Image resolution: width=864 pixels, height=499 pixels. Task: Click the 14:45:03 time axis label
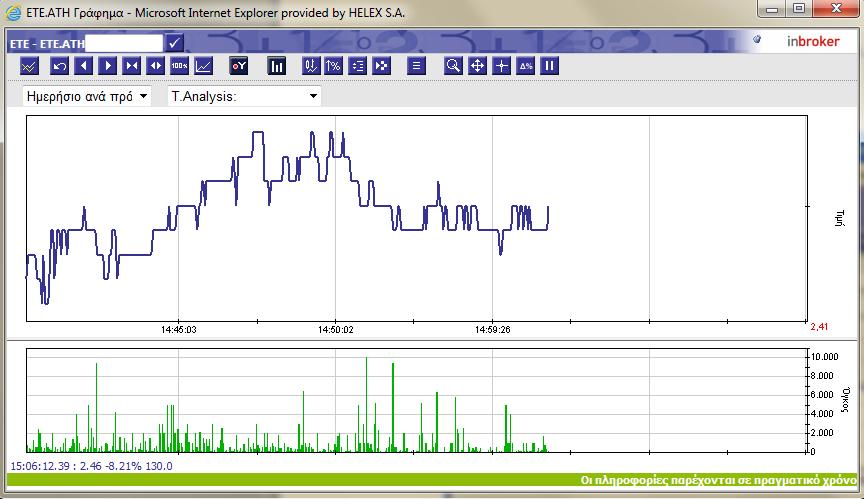(x=179, y=330)
